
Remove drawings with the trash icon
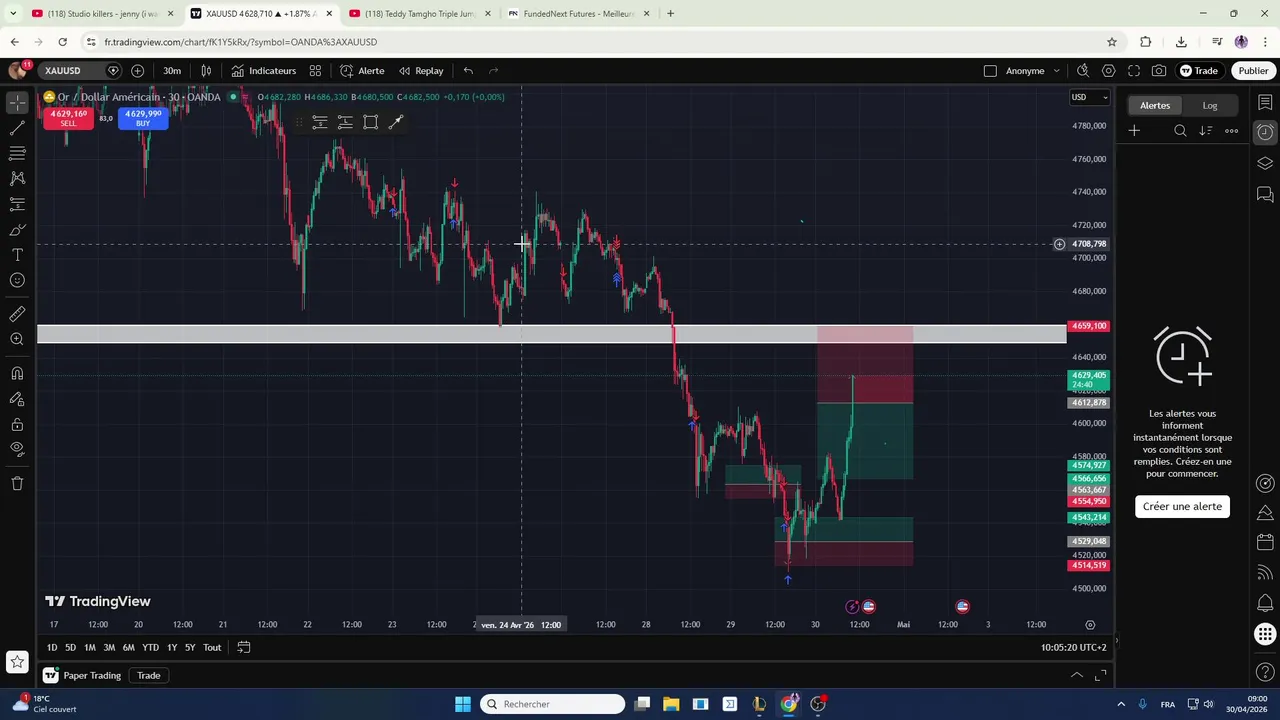click(17, 483)
